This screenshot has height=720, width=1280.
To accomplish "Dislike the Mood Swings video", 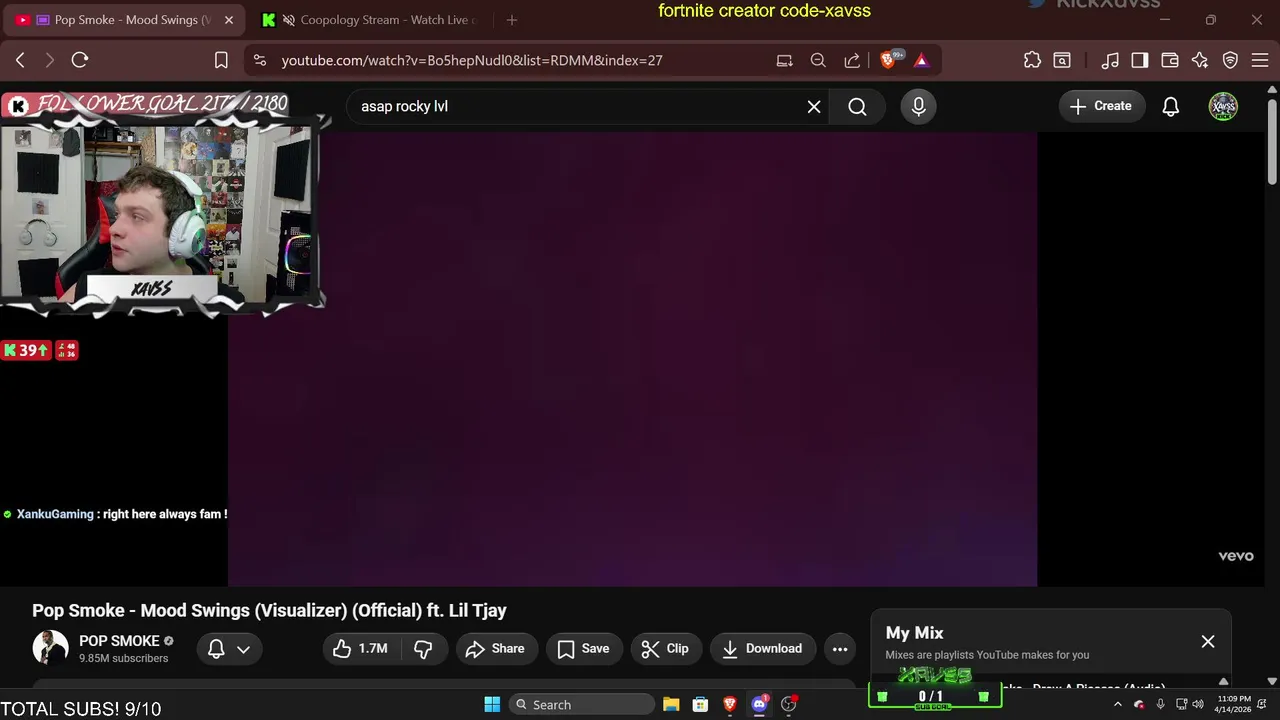I will [424, 649].
